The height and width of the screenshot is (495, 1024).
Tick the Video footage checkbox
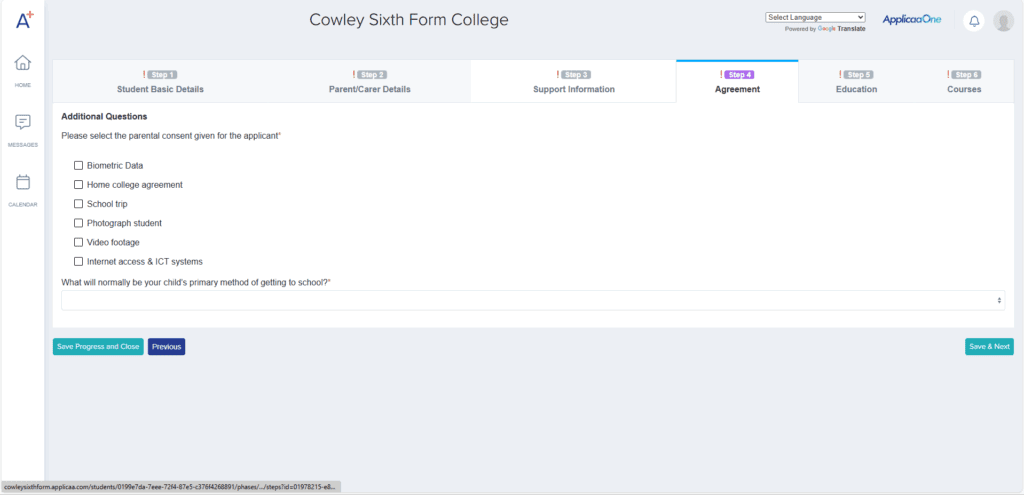(79, 242)
